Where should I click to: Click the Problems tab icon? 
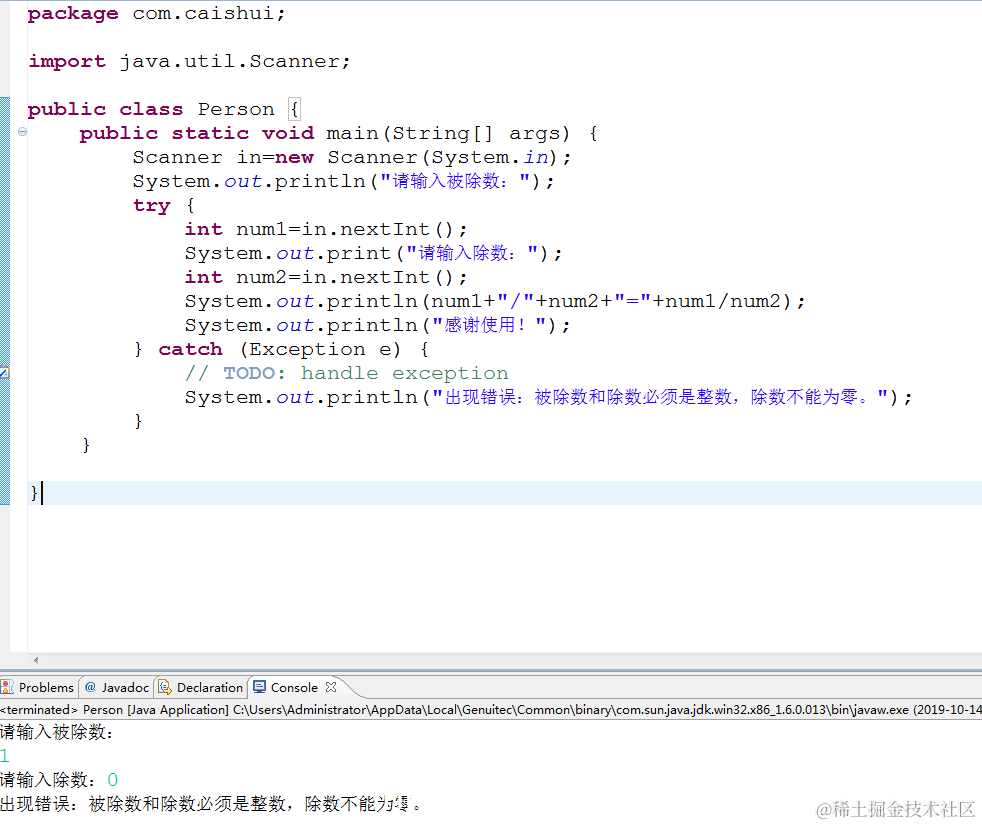(7, 688)
